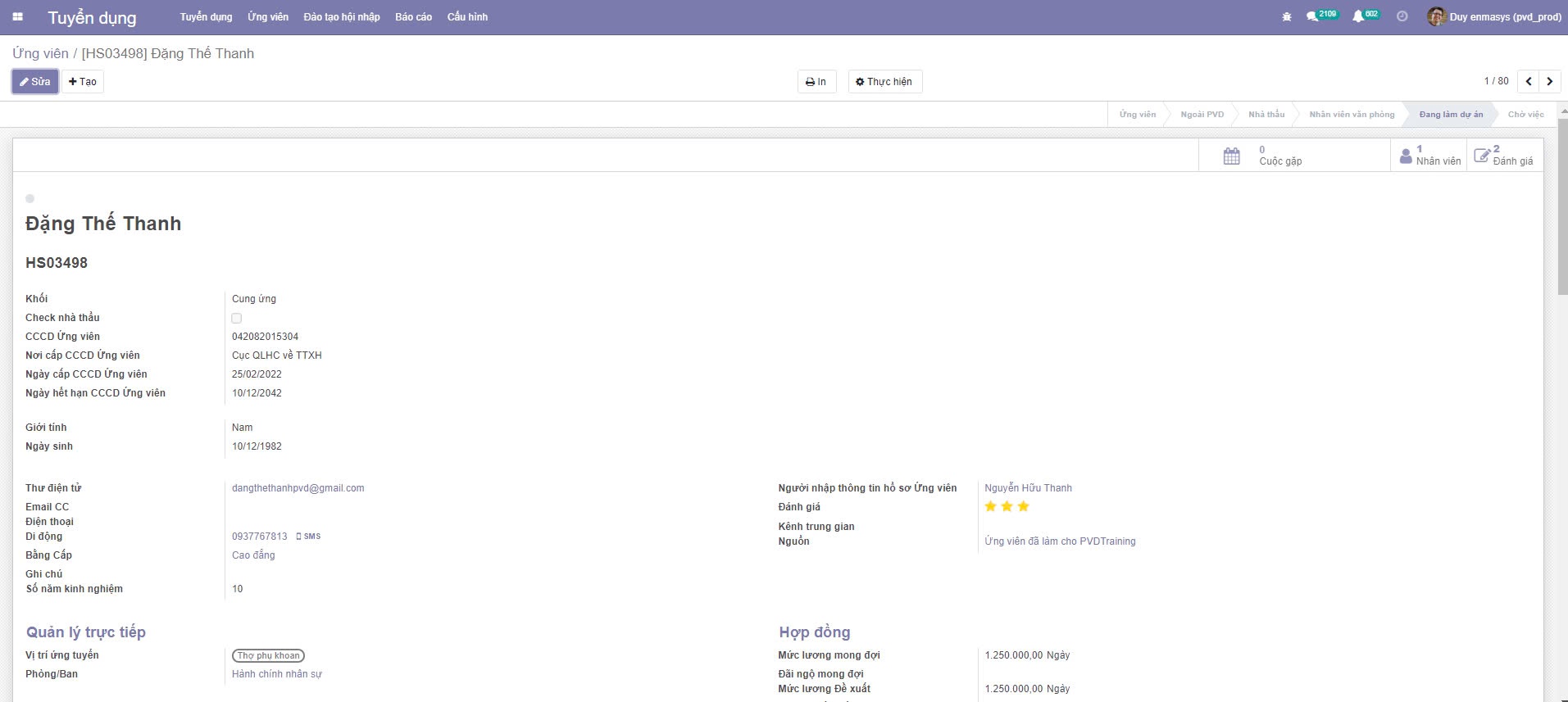Screen dimensions: 1568x702
Task: Open the Đánh giá stat button
Action: (1504, 156)
